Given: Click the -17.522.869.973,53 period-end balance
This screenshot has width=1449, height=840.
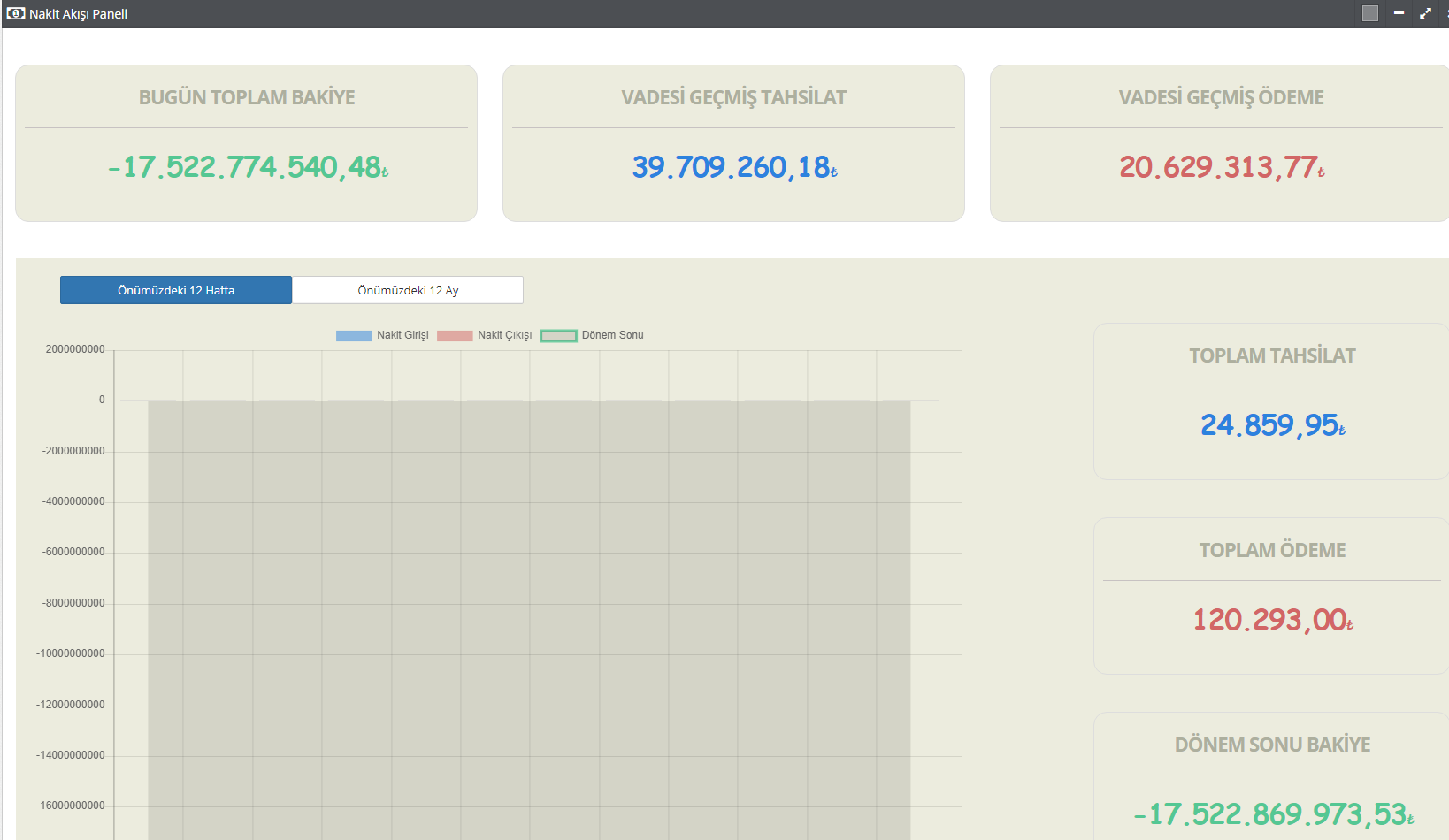Looking at the screenshot, I should (x=1273, y=814).
